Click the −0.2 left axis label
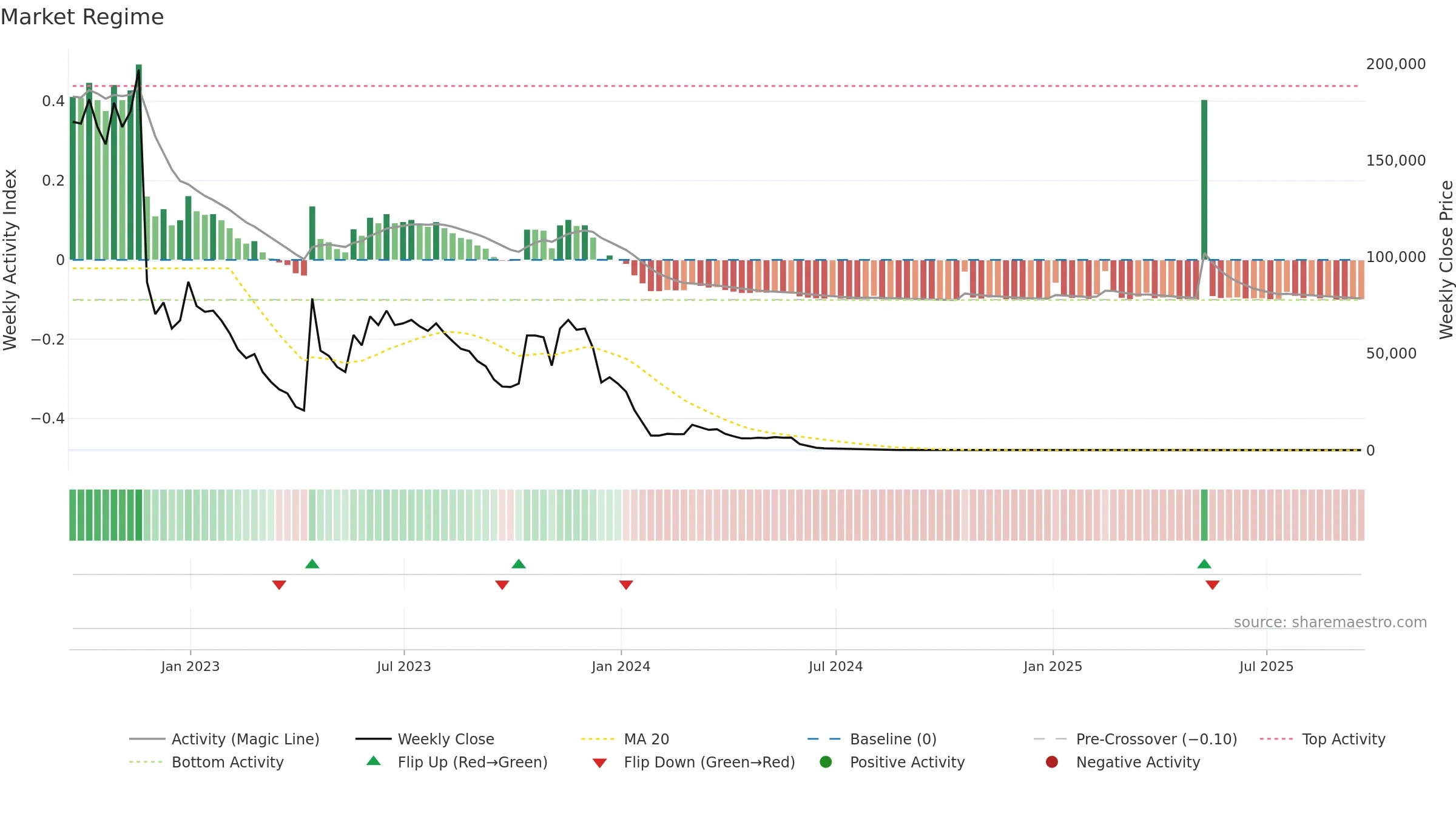This screenshot has height=819, width=1456. [x=47, y=340]
